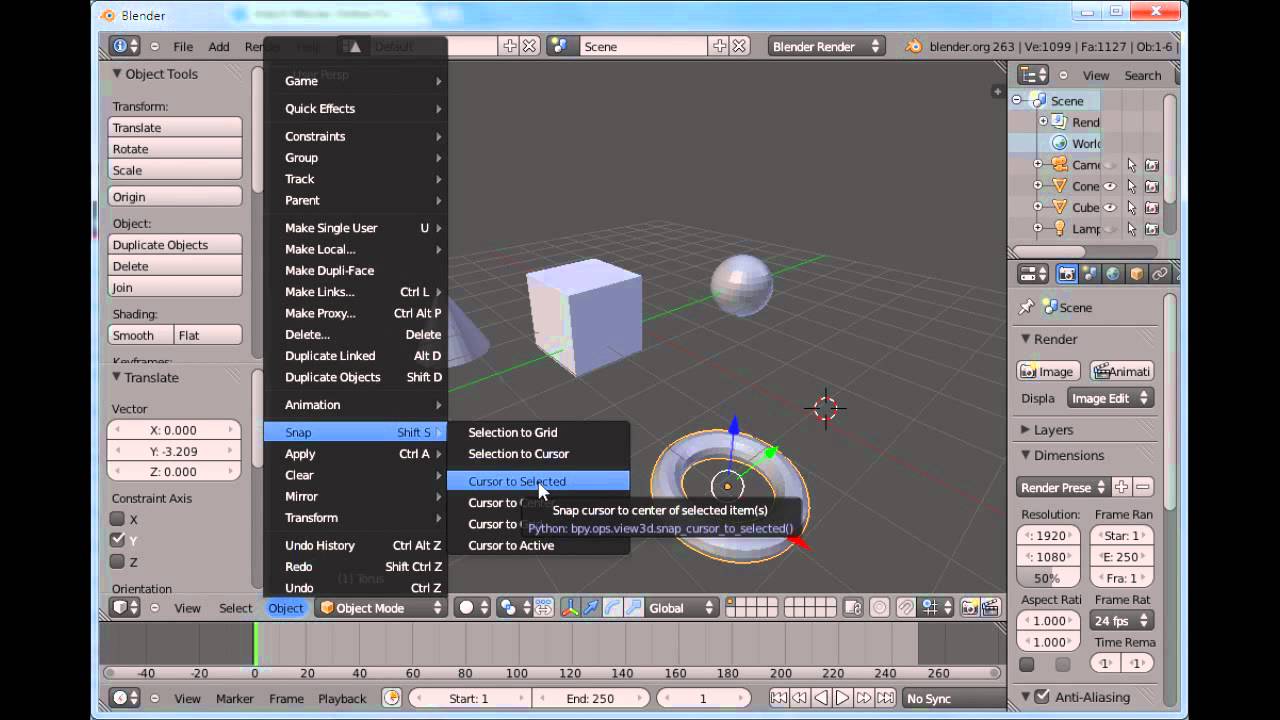Click the Image render button

(1048, 371)
